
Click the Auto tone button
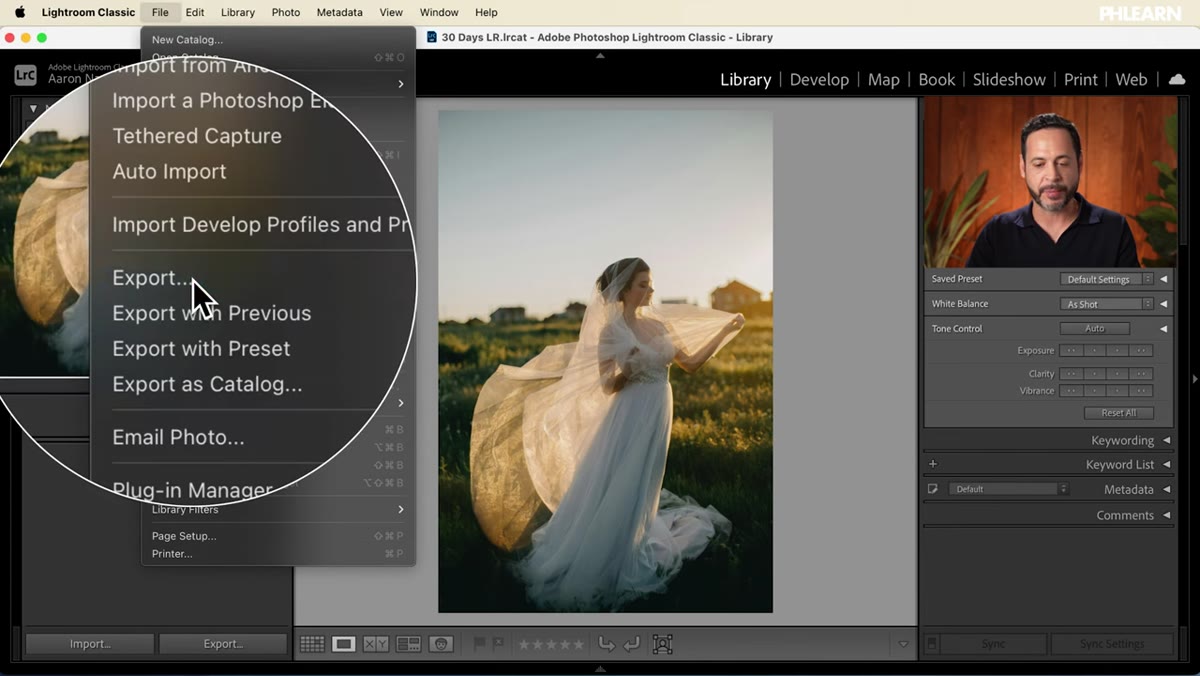(x=1095, y=328)
